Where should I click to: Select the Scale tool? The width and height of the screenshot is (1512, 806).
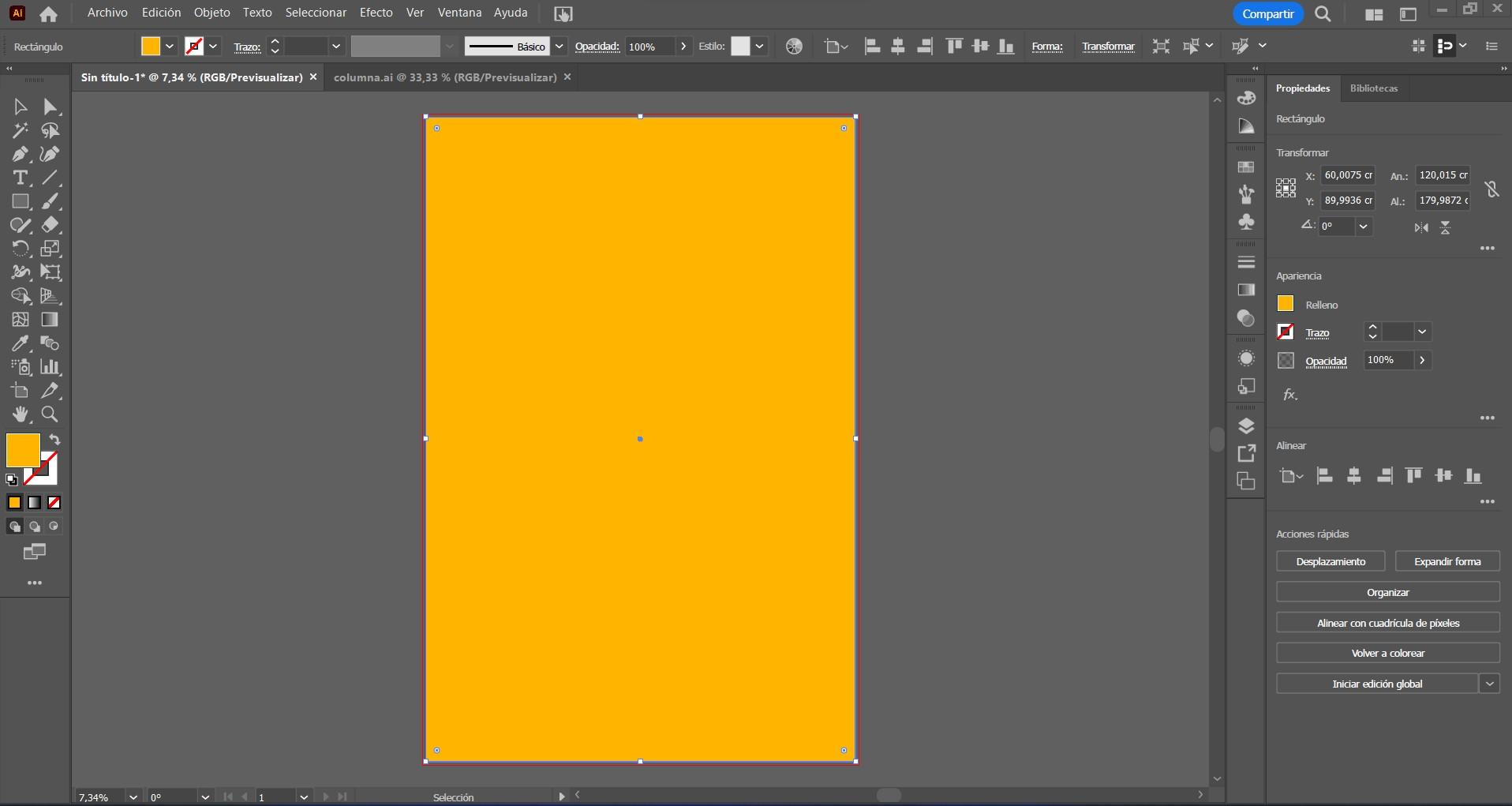[x=51, y=249]
